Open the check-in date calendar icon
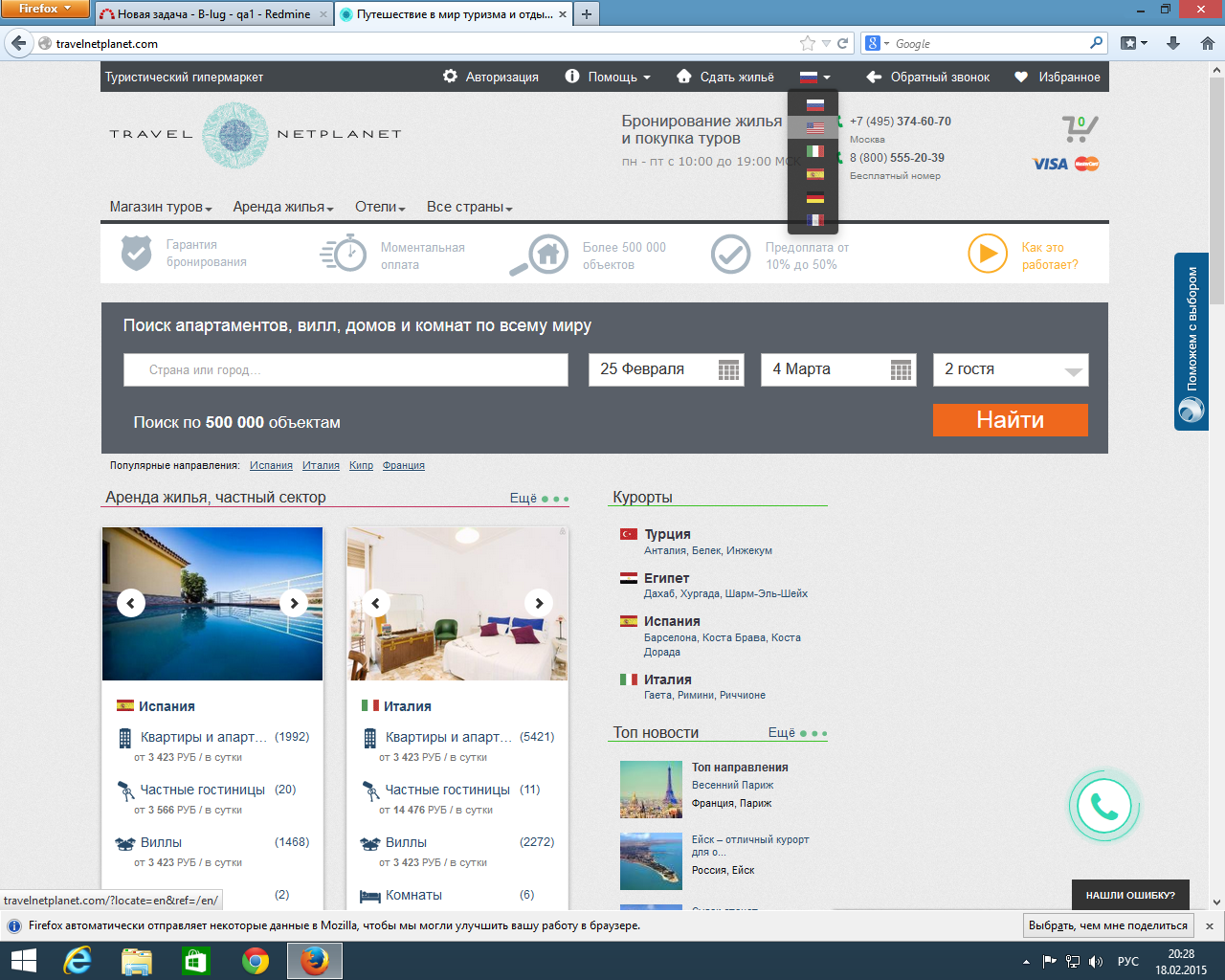1225x980 pixels. pyautogui.click(x=728, y=370)
